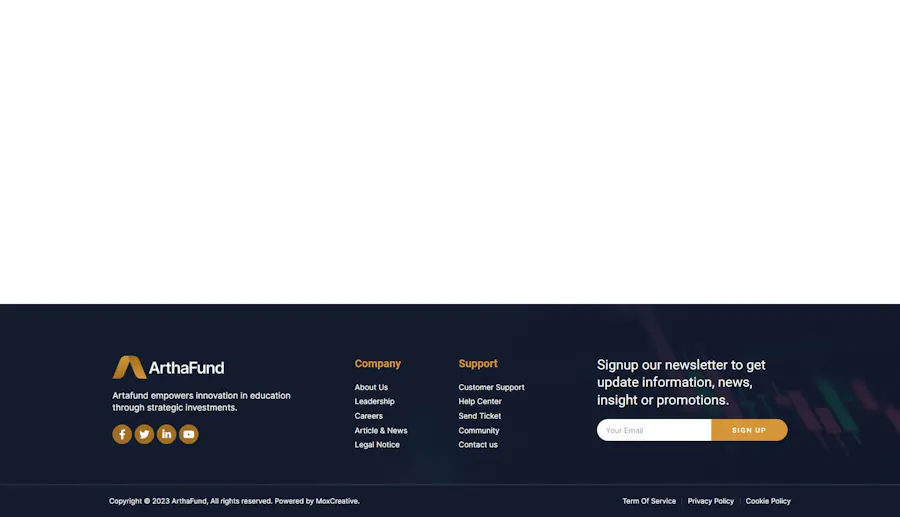This screenshot has height=517, width=900.
Task: Open the Cookie Policy link
Action: [768, 501]
